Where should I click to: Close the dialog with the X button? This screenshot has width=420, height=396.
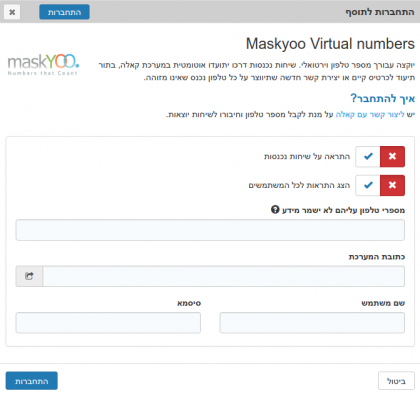pos(12,12)
